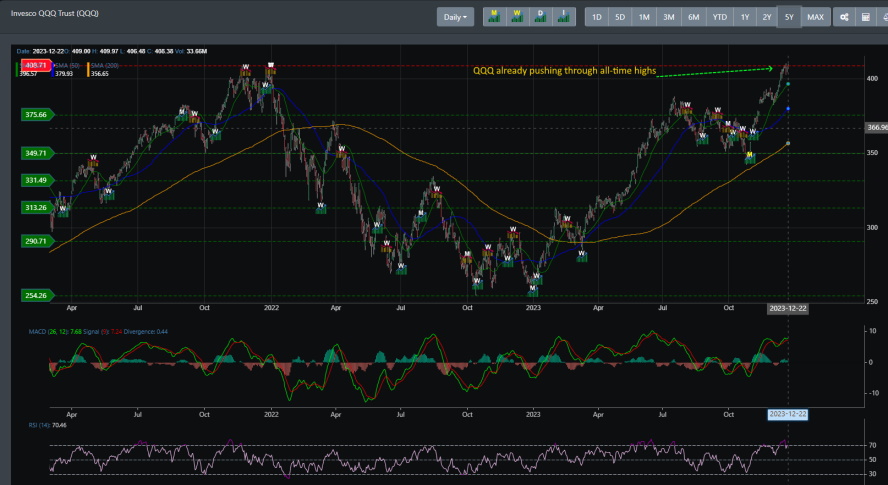Click the Signal (9) value label
Screen dimensions: 888x485
pyautogui.click(x=103, y=331)
